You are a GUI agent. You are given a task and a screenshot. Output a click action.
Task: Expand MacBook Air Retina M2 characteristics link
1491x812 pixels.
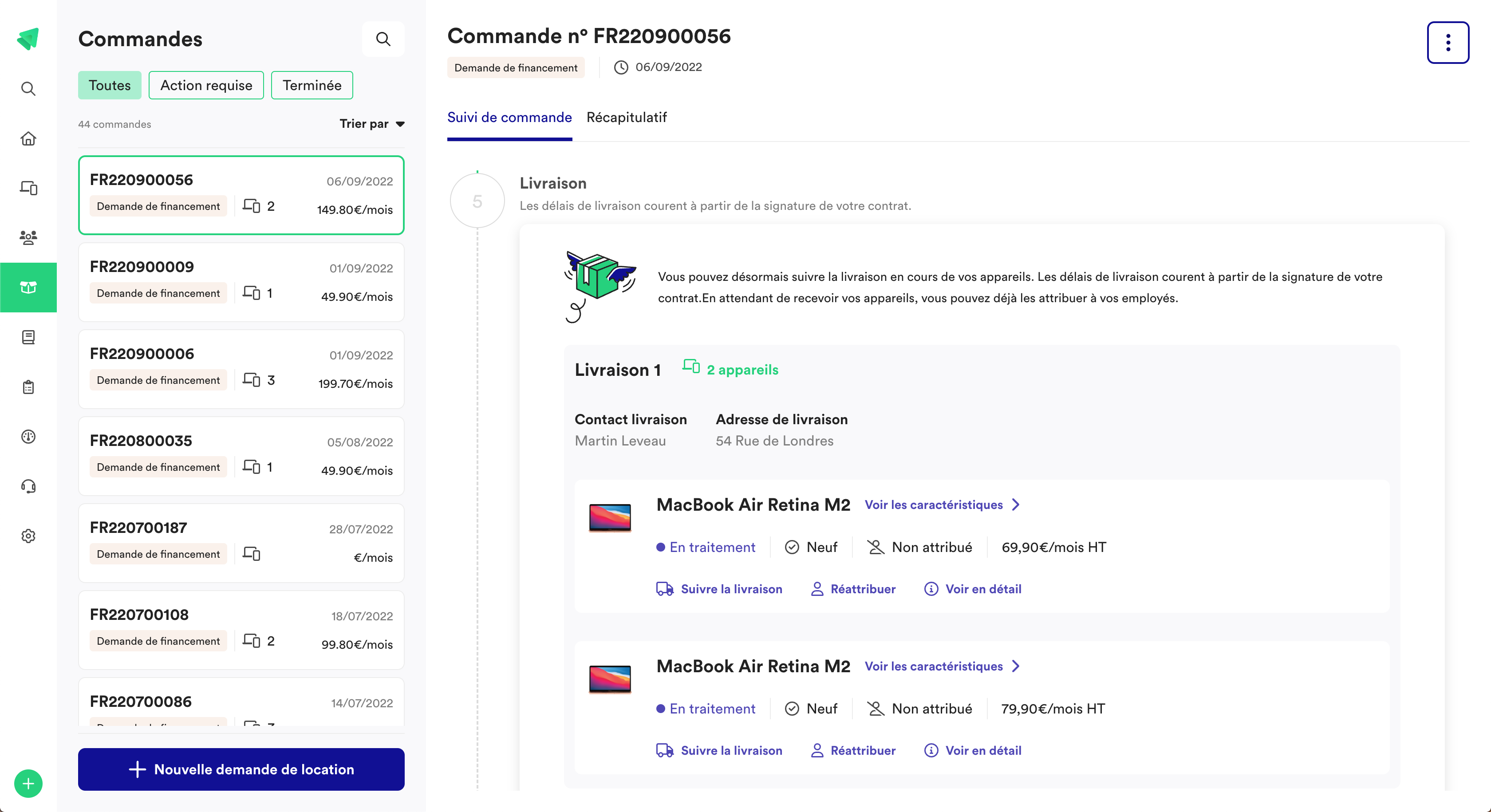(x=944, y=505)
